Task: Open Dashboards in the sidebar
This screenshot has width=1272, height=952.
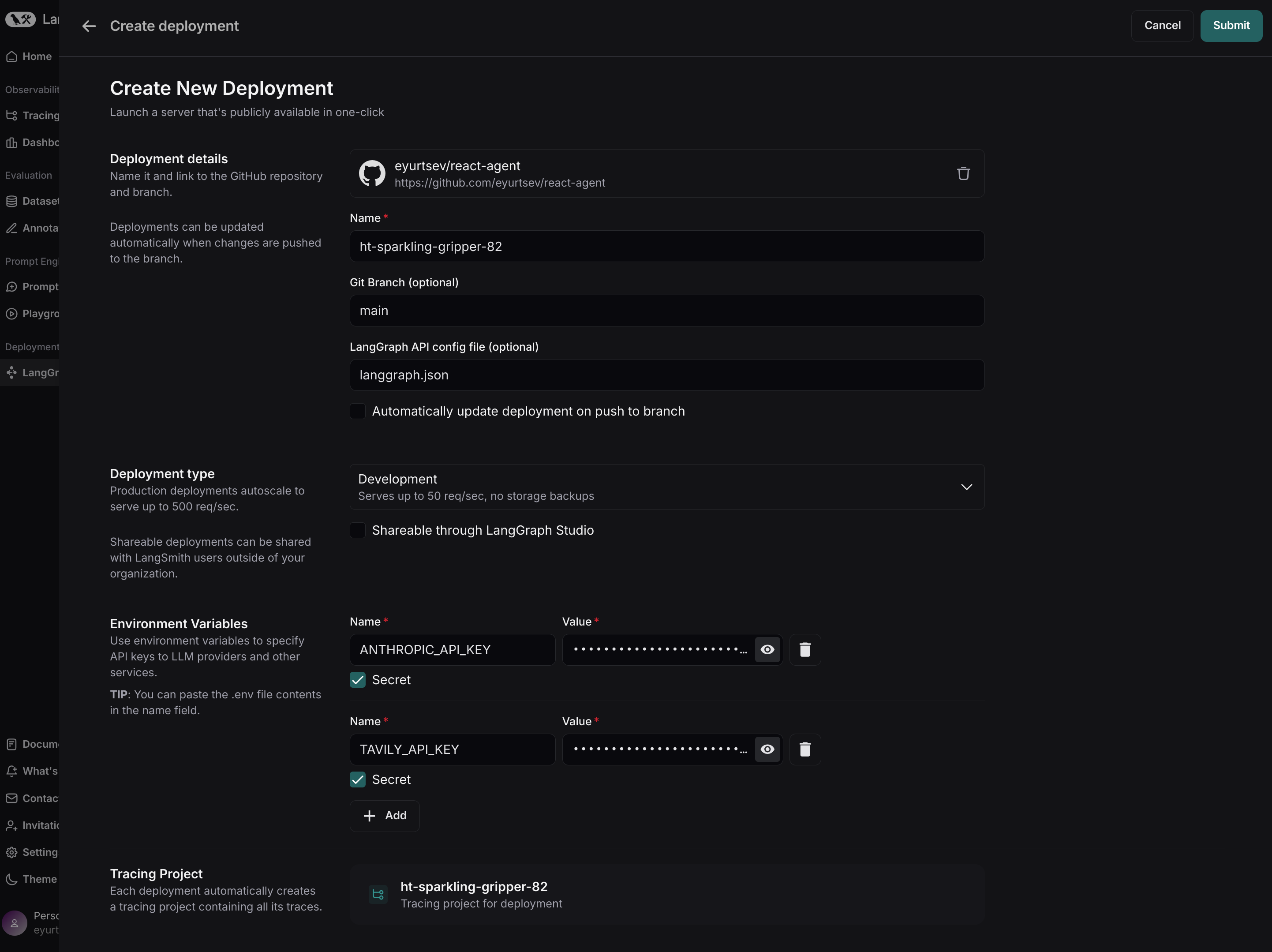Action: click(x=29, y=142)
